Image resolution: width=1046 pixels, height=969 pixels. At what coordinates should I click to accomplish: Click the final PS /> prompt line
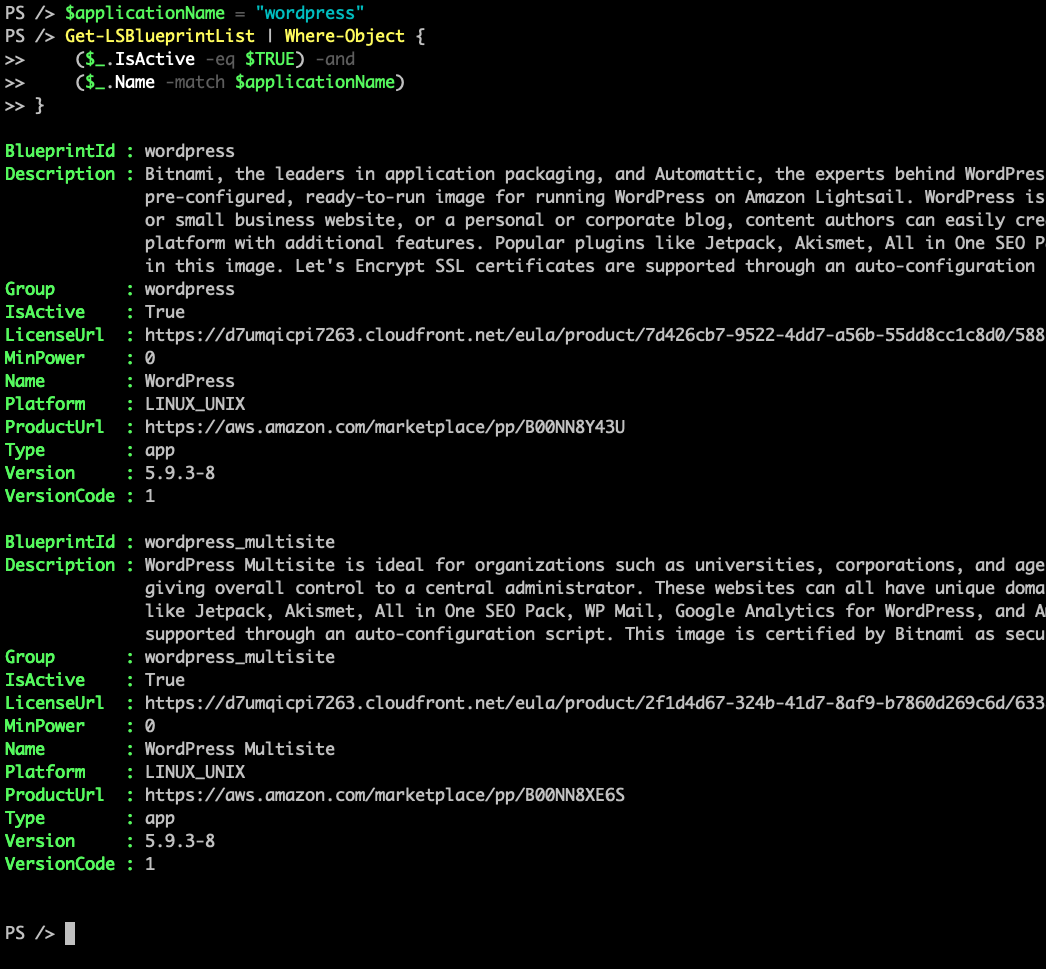click(30, 932)
